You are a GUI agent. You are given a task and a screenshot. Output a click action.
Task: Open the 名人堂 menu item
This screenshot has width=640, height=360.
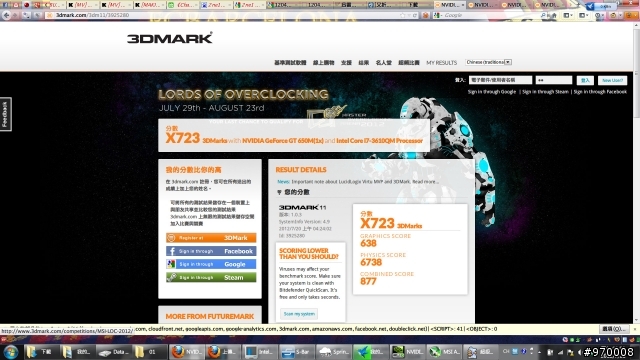383,62
